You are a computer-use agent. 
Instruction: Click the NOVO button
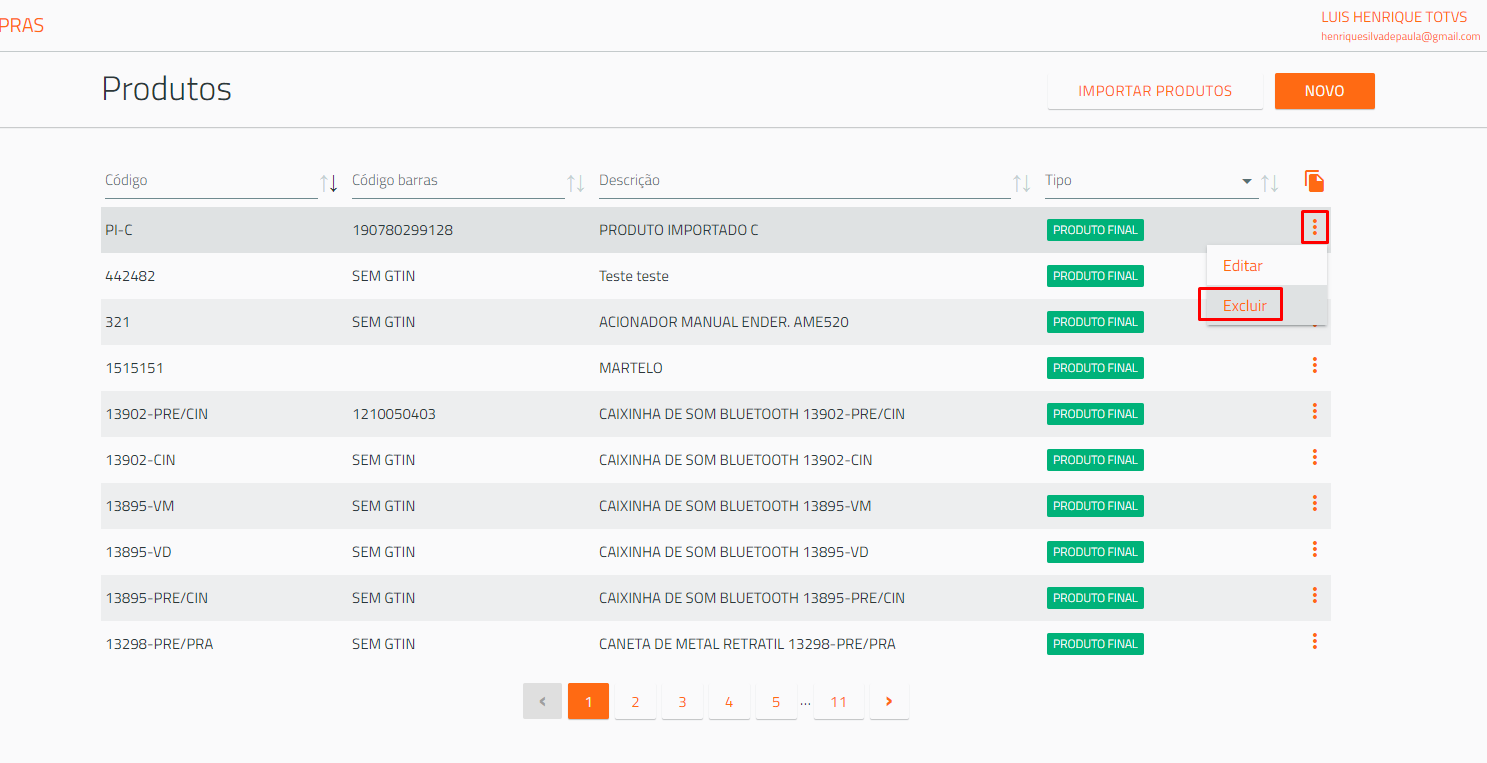coord(1325,91)
